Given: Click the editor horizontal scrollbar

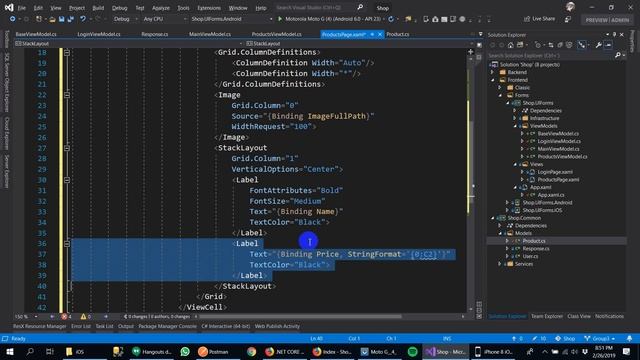Looking at the screenshot, I should pyautogui.click(x=300, y=316).
